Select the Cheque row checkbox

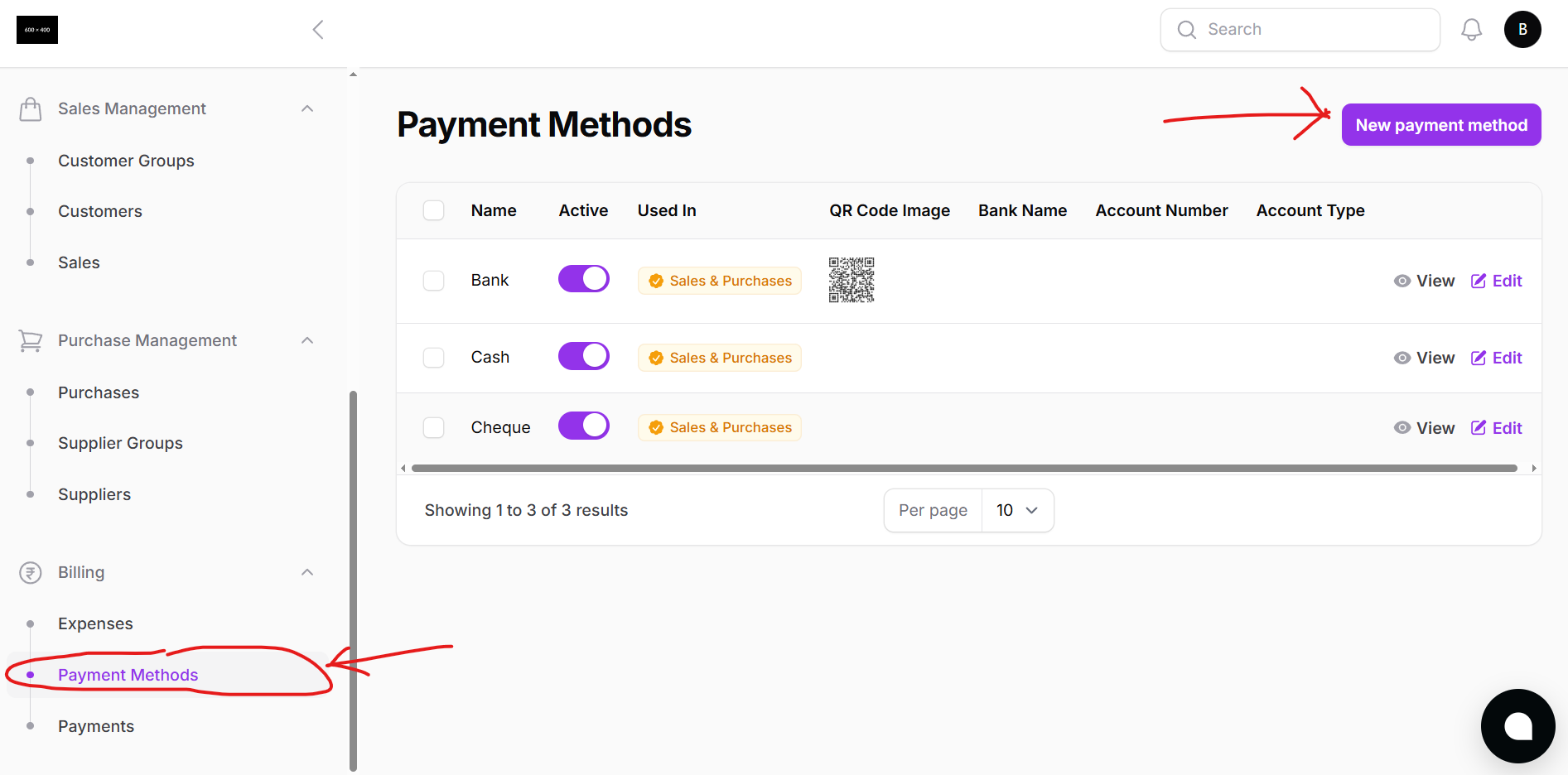(x=433, y=426)
